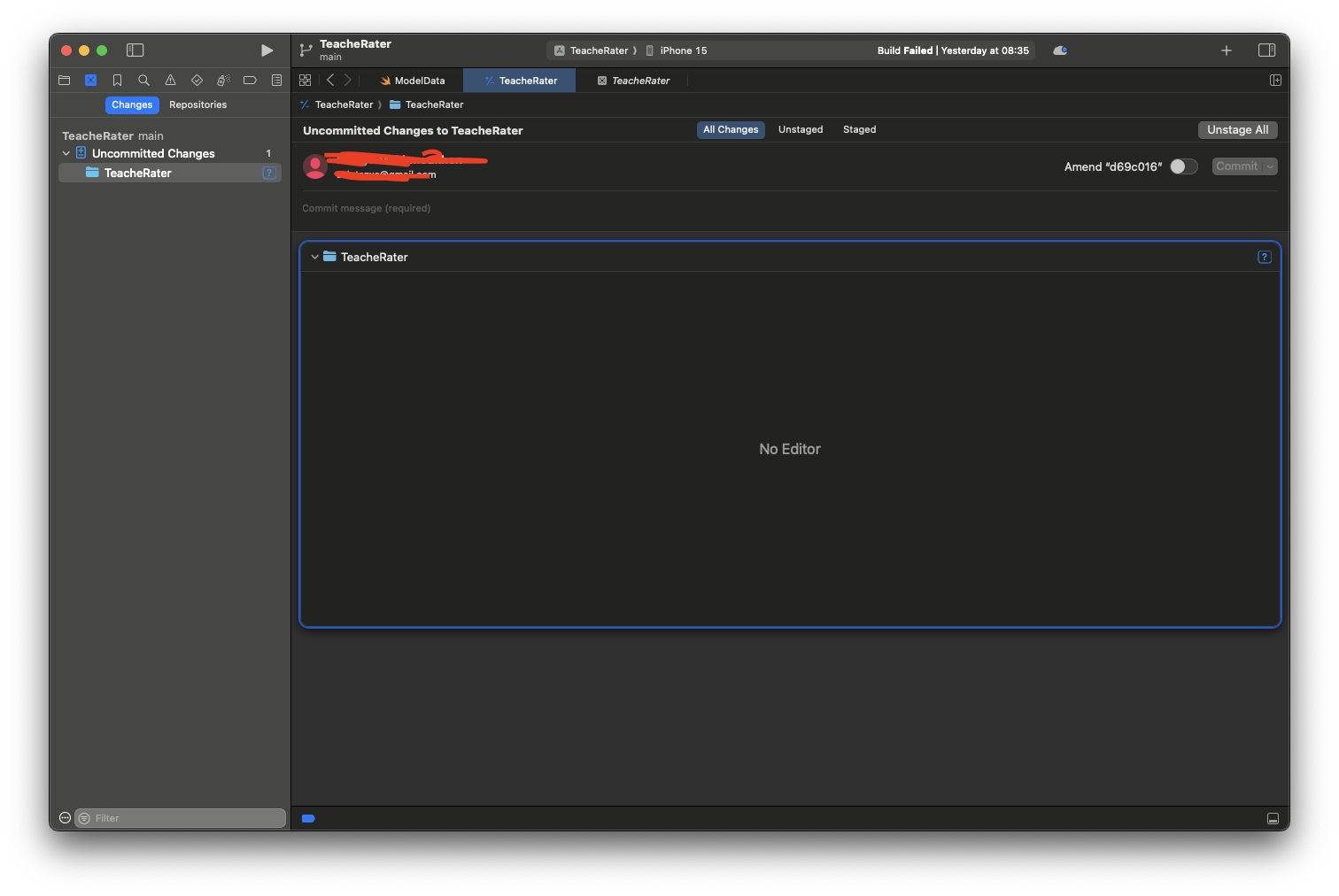
Task: Click the commit author avatar
Action: 314,166
